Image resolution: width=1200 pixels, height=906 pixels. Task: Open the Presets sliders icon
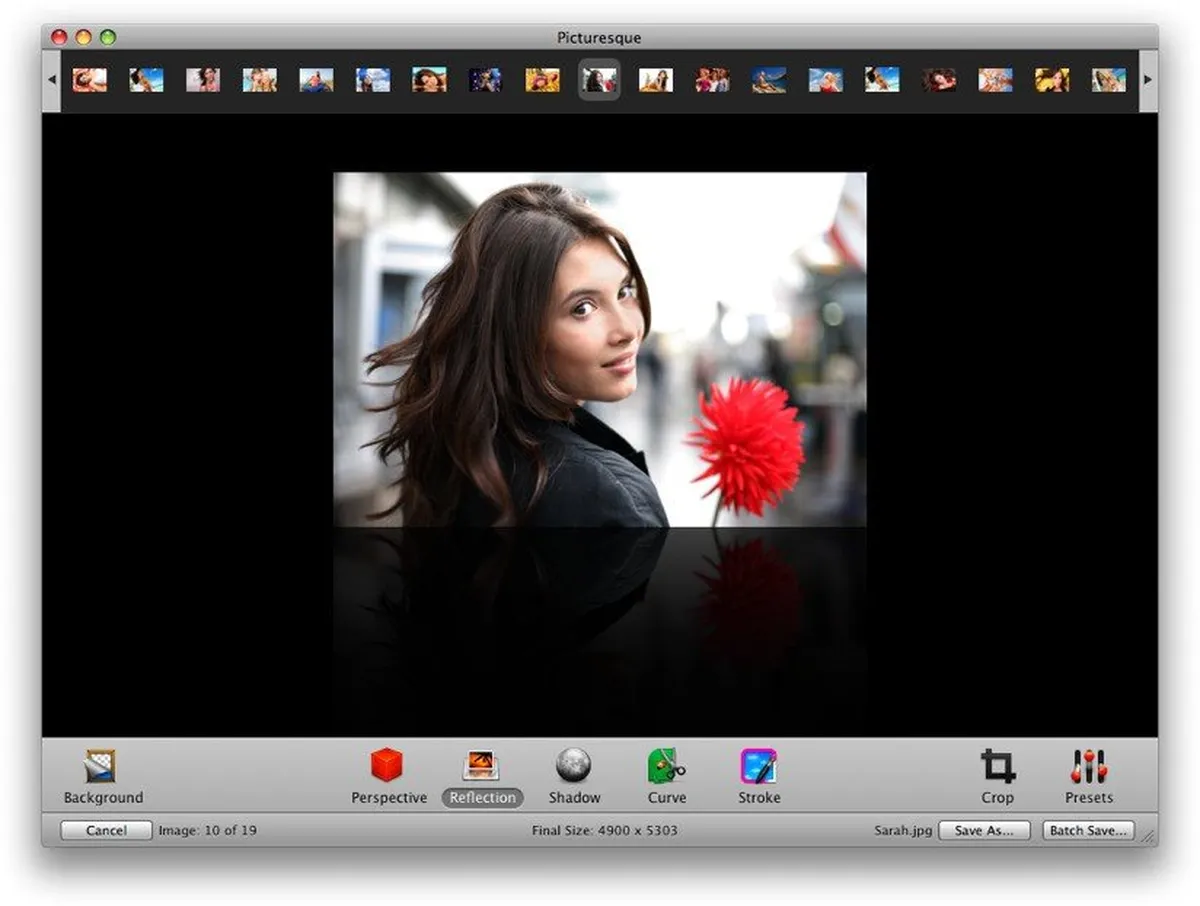point(1088,767)
